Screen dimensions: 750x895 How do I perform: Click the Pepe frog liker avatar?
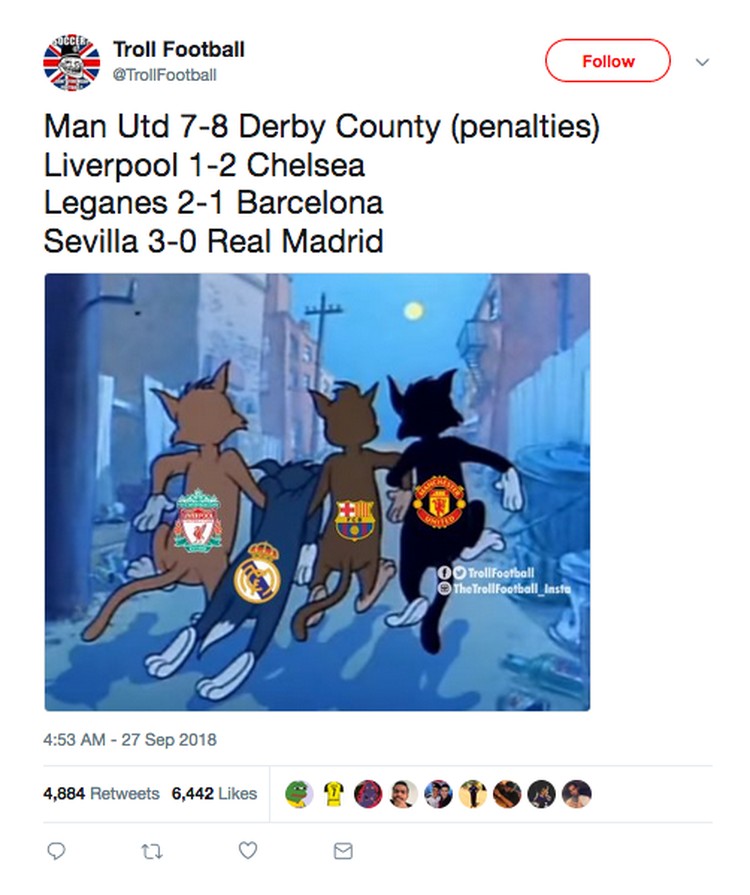point(299,793)
